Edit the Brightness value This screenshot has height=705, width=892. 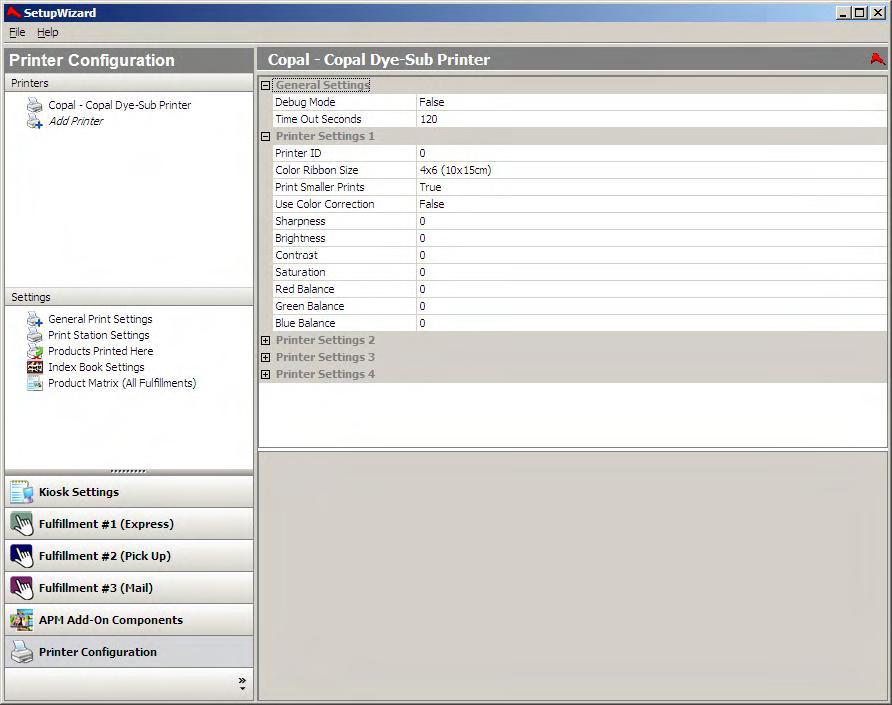pyautogui.click(x=651, y=238)
